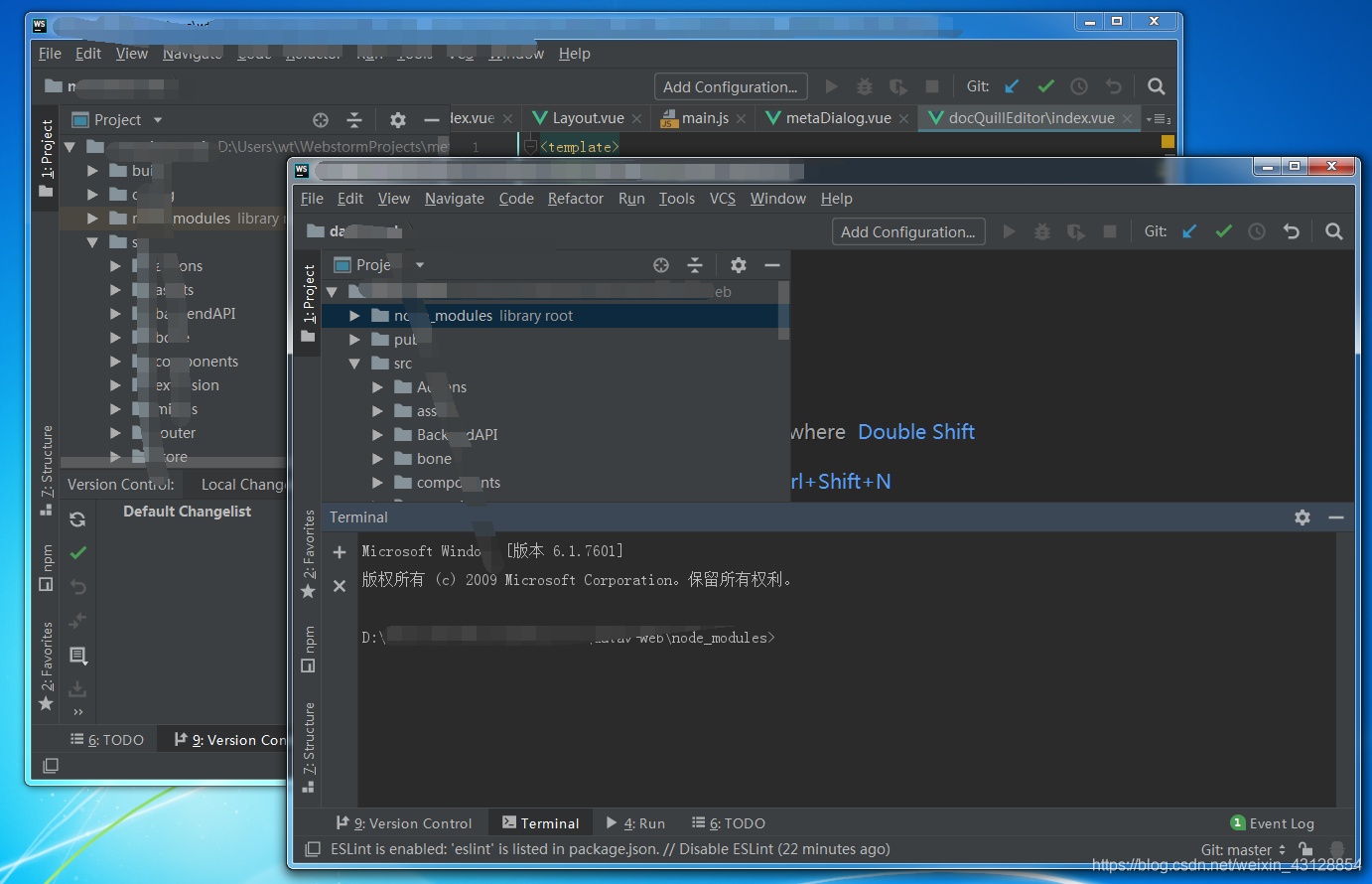Image resolution: width=1372 pixels, height=884 pixels.
Task: Expand the bone folder in front window
Action: (377, 459)
